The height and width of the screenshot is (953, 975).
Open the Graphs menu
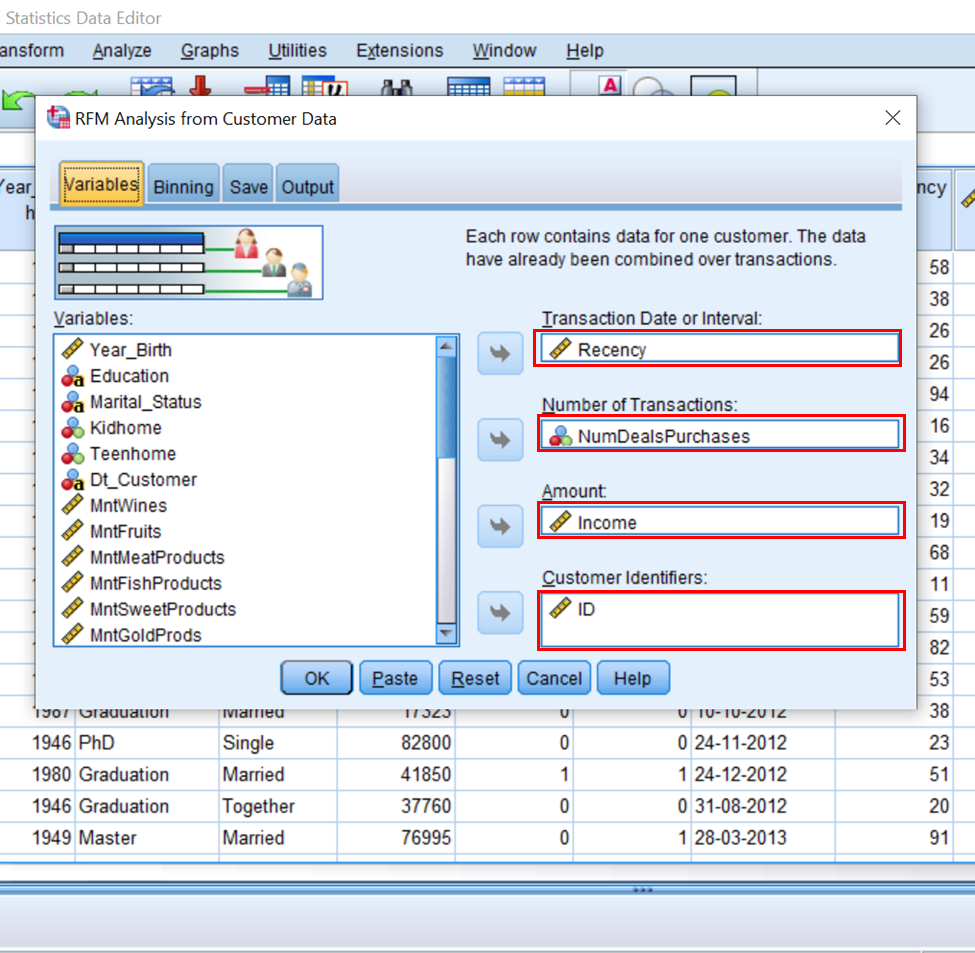pyautogui.click(x=210, y=51)
